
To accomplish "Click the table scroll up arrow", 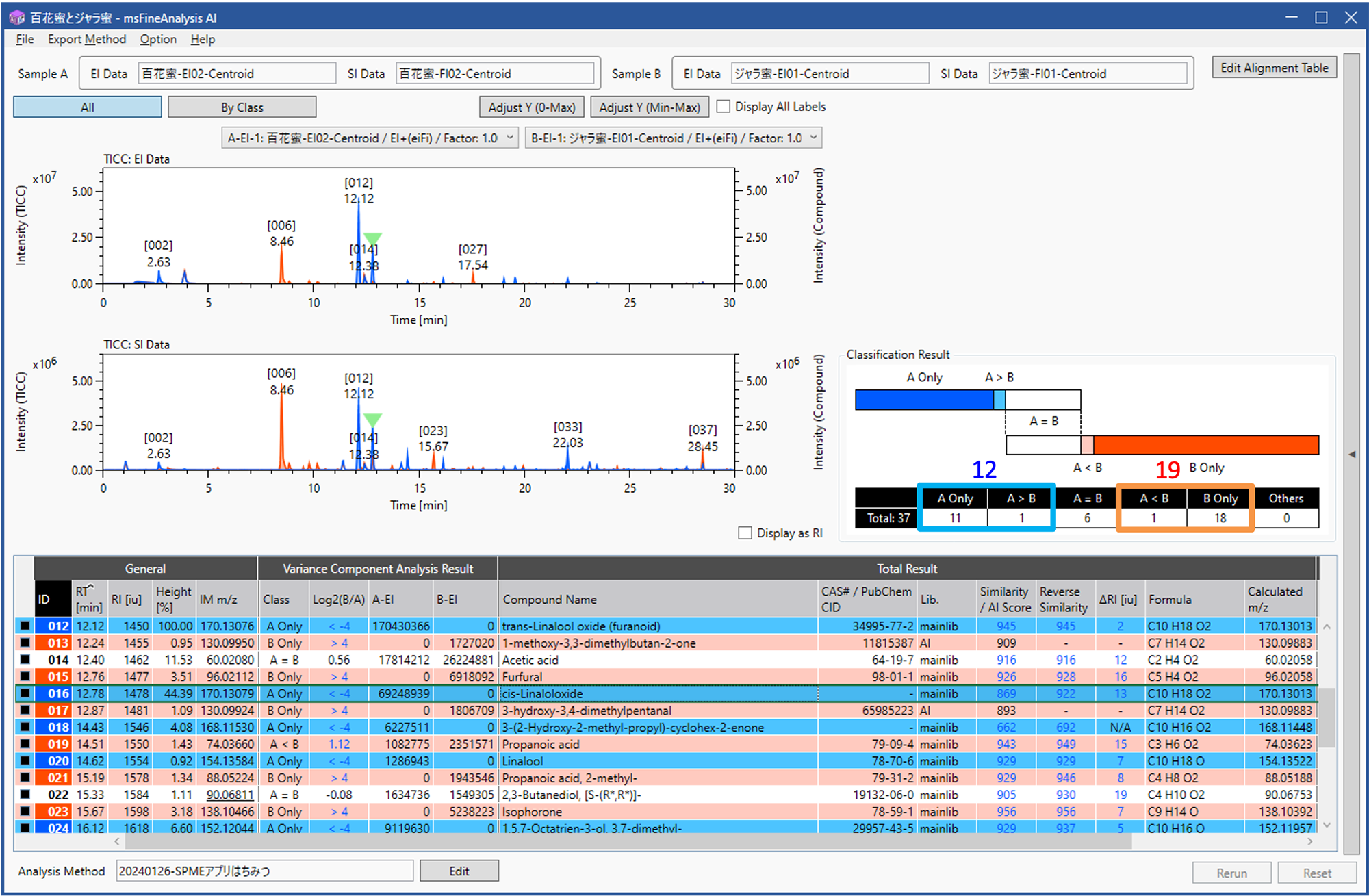I will click(1327, 626).
